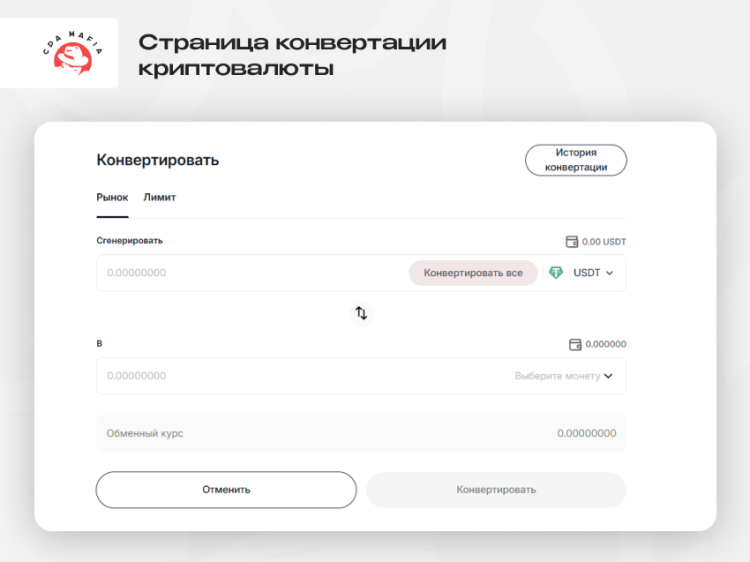The height and width of the screenshot is (562, 750).
Task: Open "История конвертации"
Action: click(576, 160)
